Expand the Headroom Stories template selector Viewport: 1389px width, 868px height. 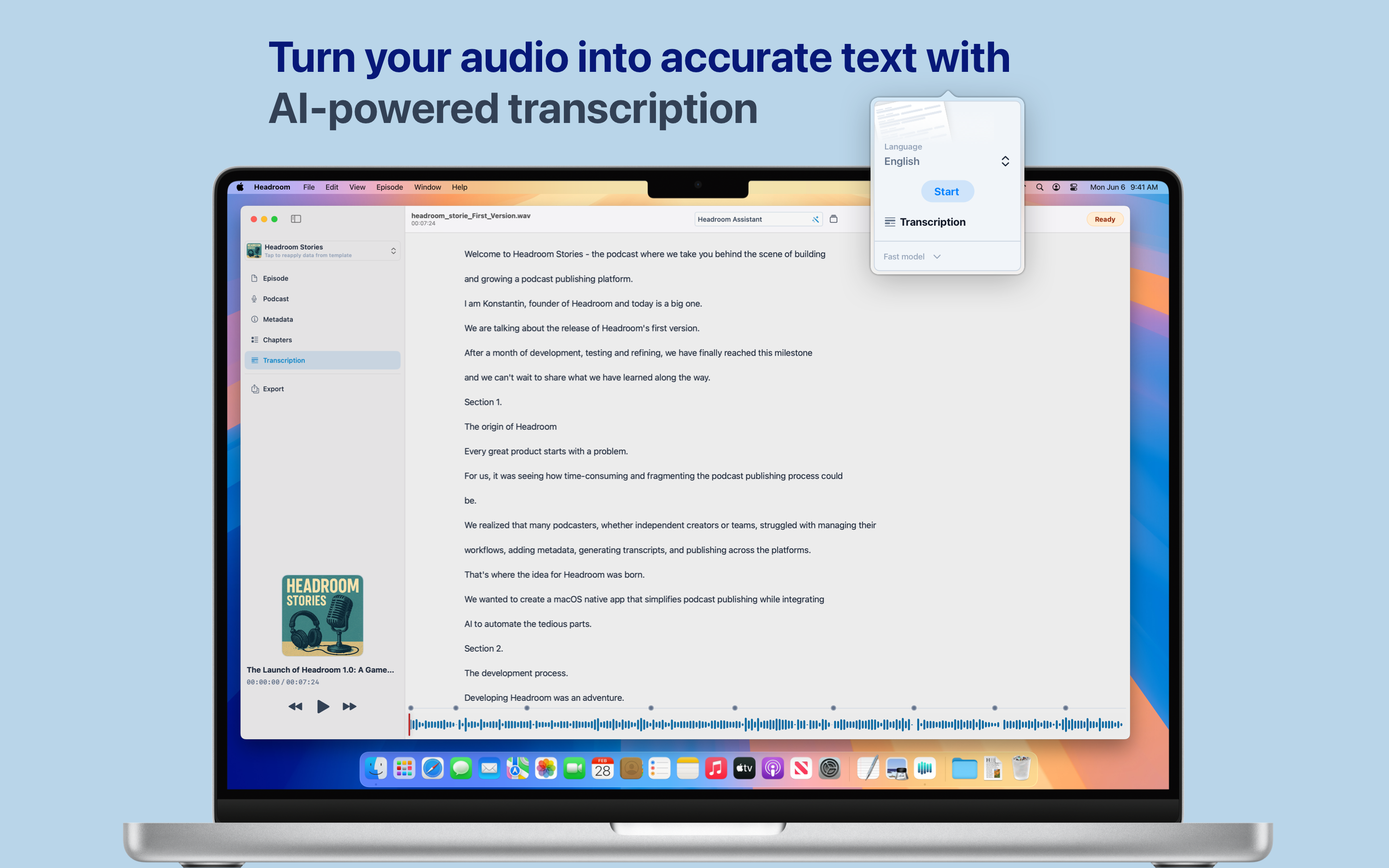393,251
